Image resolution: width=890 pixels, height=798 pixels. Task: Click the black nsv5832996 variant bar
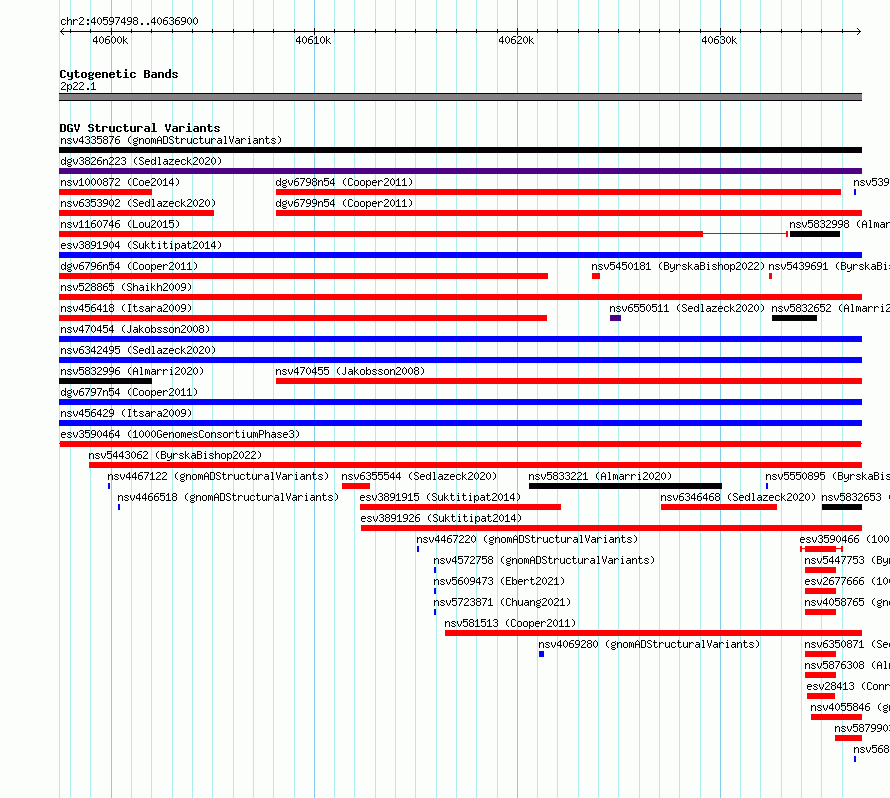[106, 381]
